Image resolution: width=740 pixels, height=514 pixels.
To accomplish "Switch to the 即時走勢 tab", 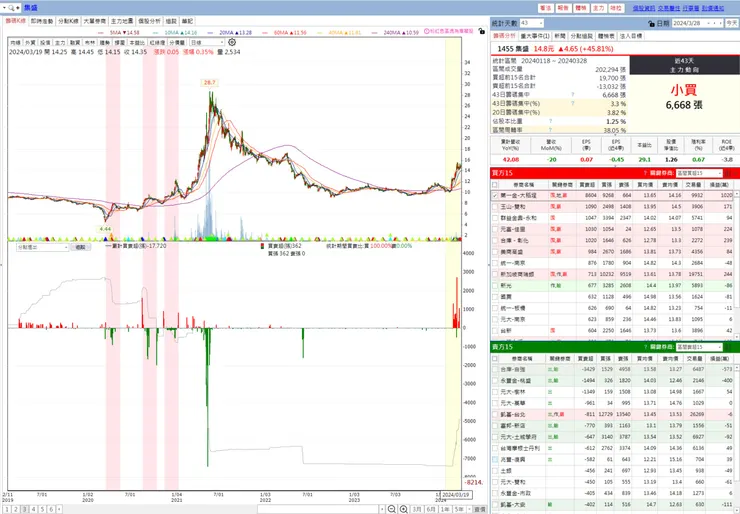I will [x=42, y=21].
